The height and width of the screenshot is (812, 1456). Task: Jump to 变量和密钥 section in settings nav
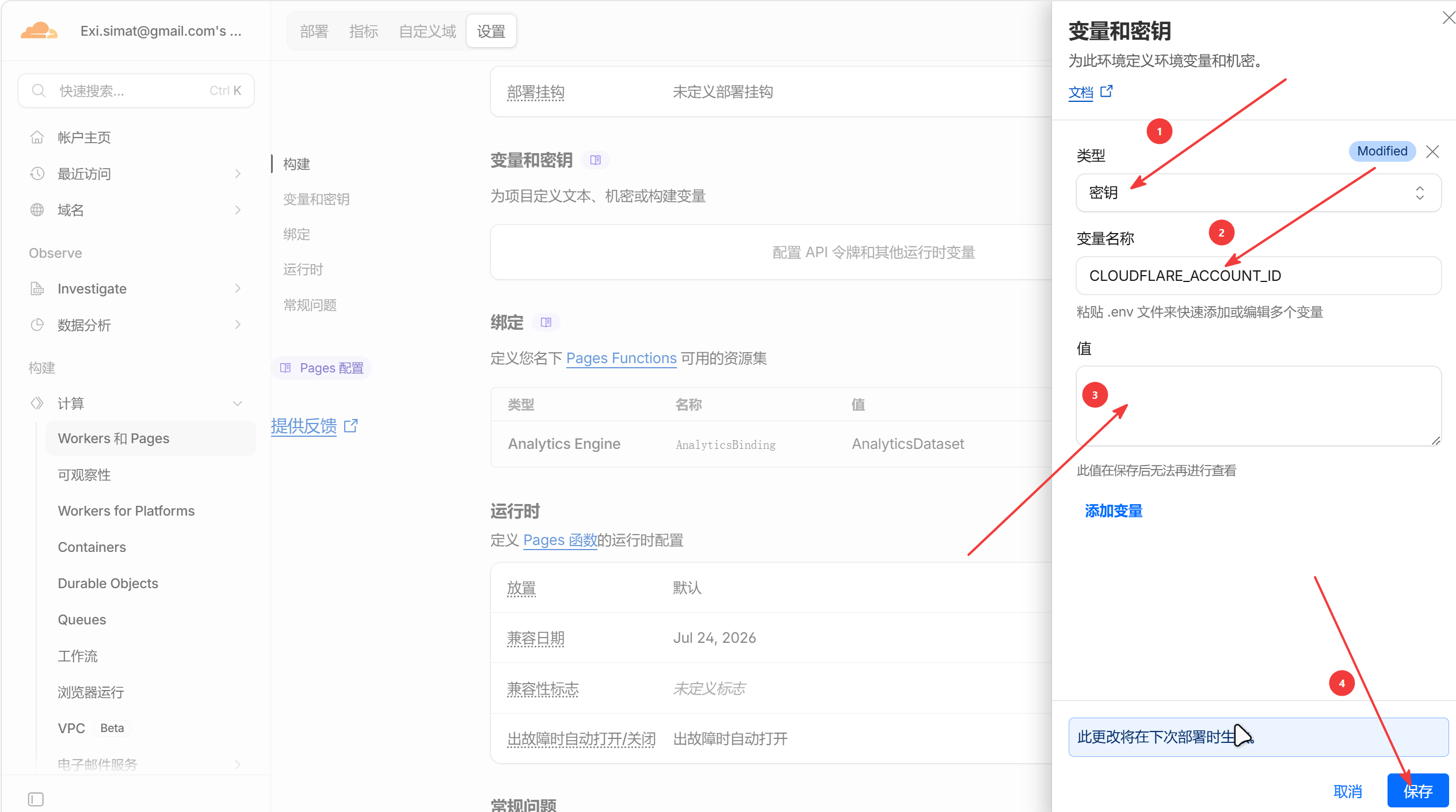[x=317, y=199]
